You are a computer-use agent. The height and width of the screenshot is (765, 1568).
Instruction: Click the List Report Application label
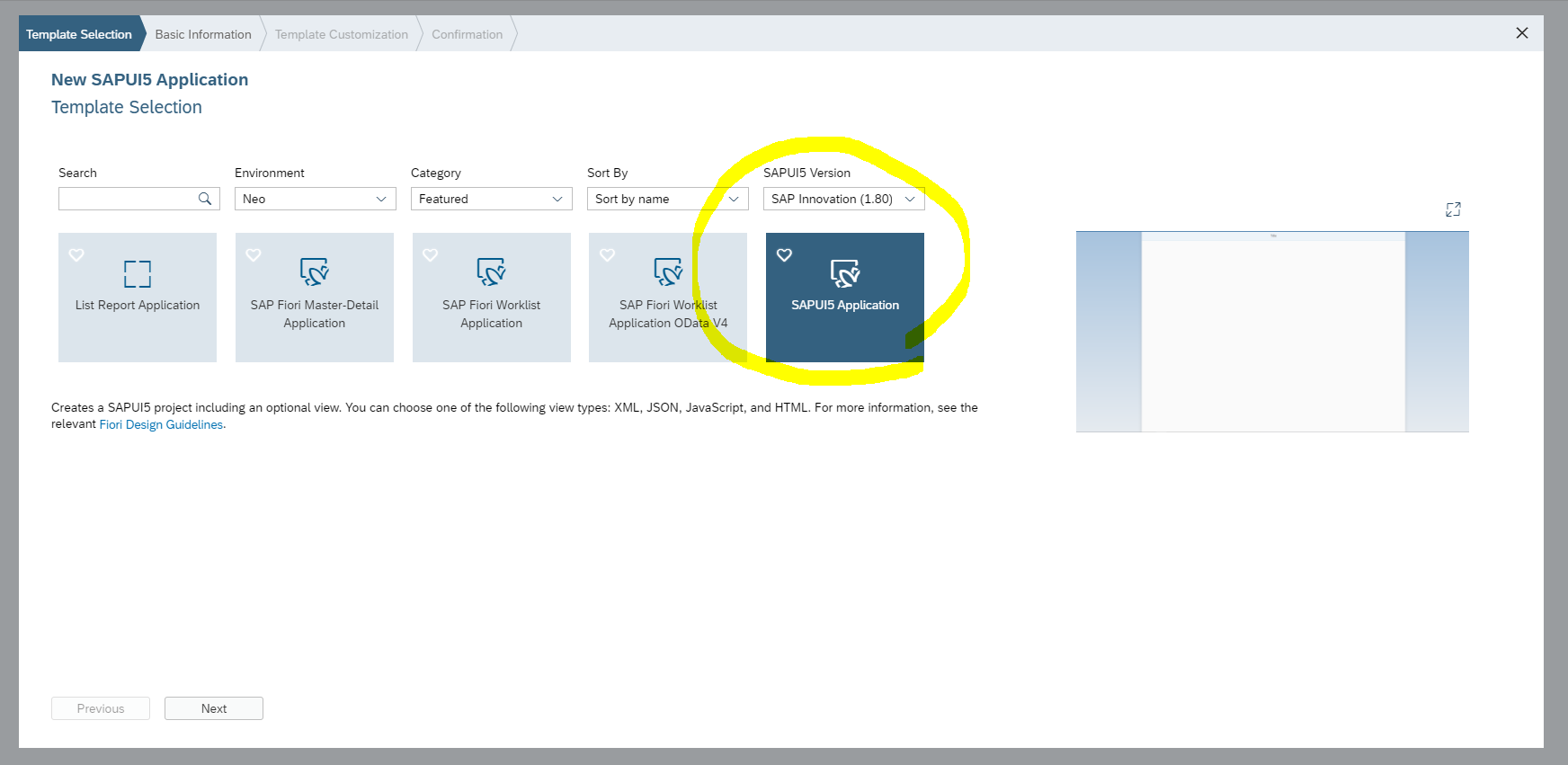pyautogui.click(x=138, y=306)
